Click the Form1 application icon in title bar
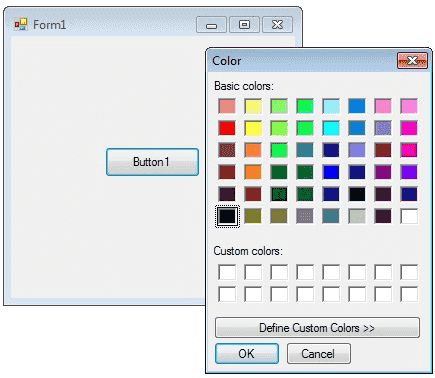 pos(21,25)
